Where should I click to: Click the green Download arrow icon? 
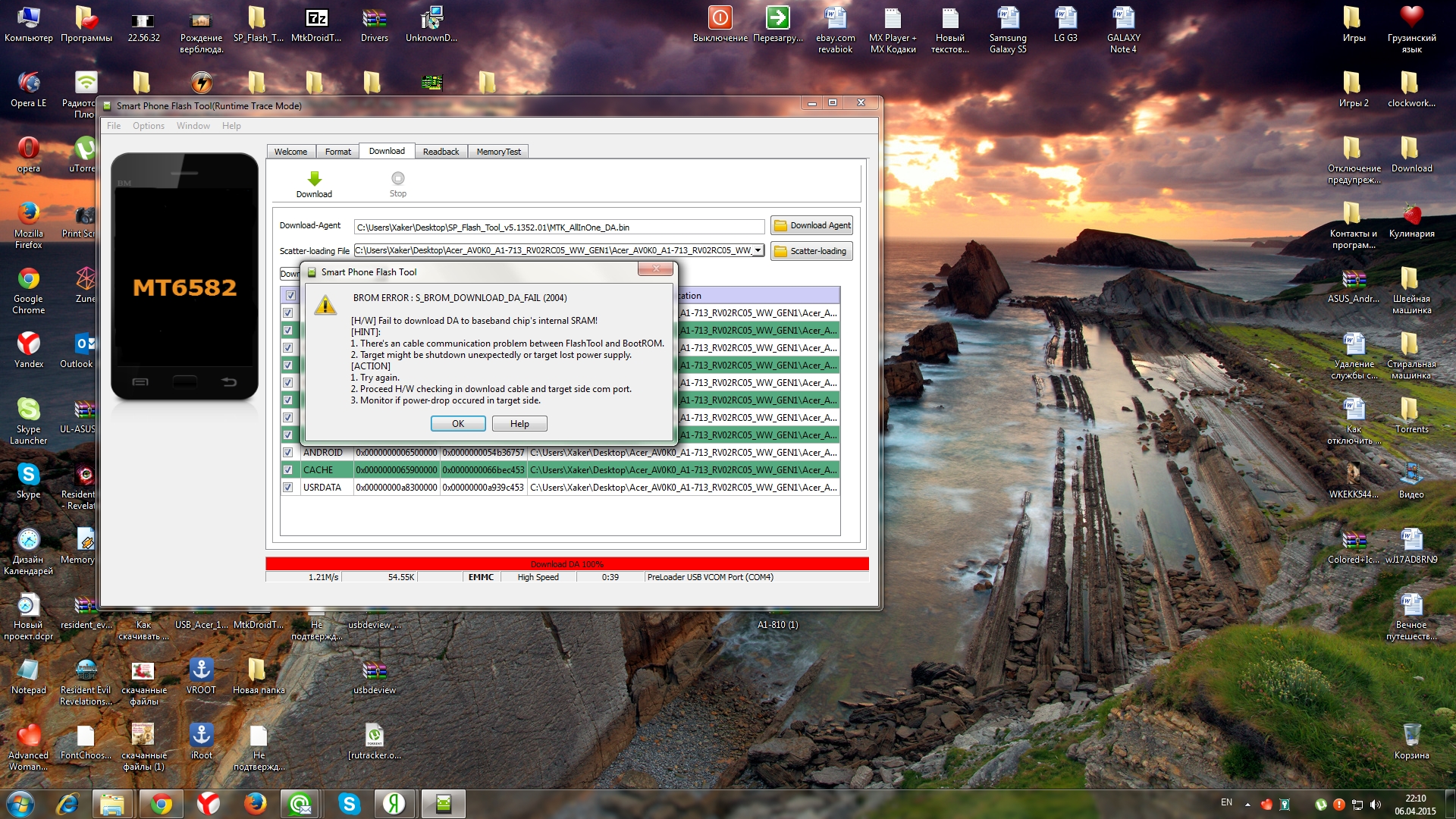[x=314, y=179]
